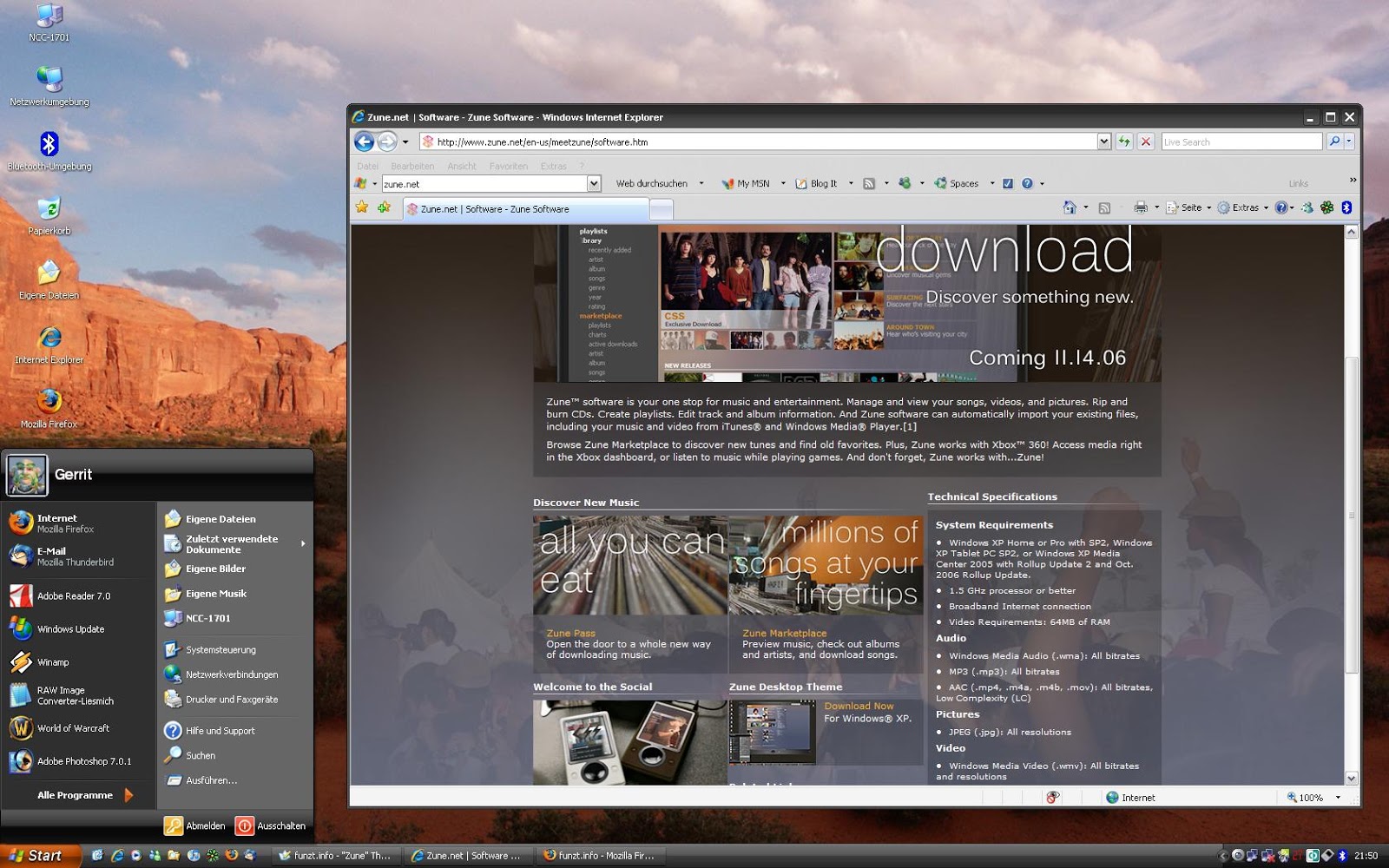The width and height of the screenshot is (1389, 868).
Task: Select the Zune.net Software browser tab
Action: point(525,209)
